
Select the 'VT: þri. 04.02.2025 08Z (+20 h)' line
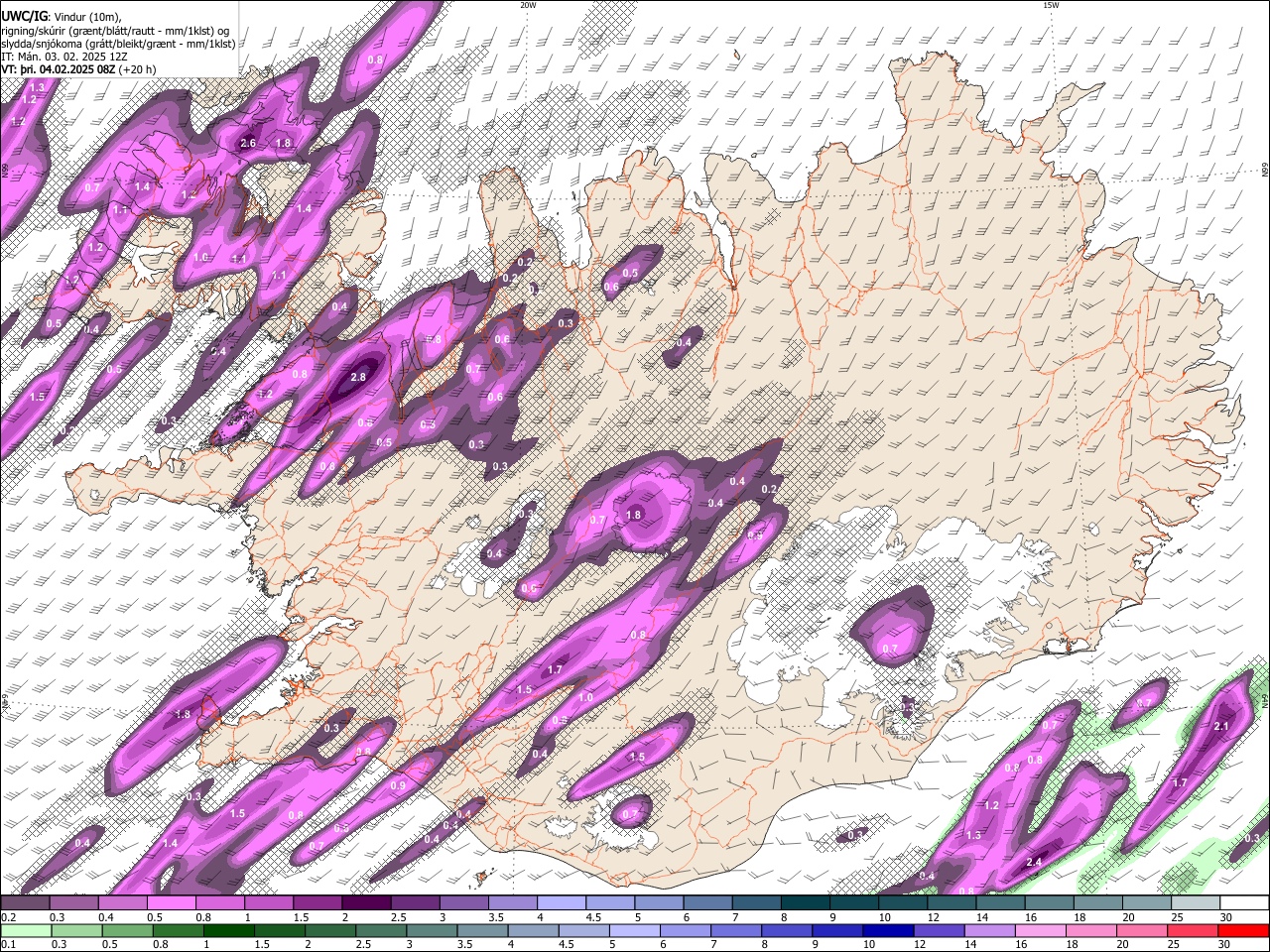pyautogui.click(x=78, y=69)
